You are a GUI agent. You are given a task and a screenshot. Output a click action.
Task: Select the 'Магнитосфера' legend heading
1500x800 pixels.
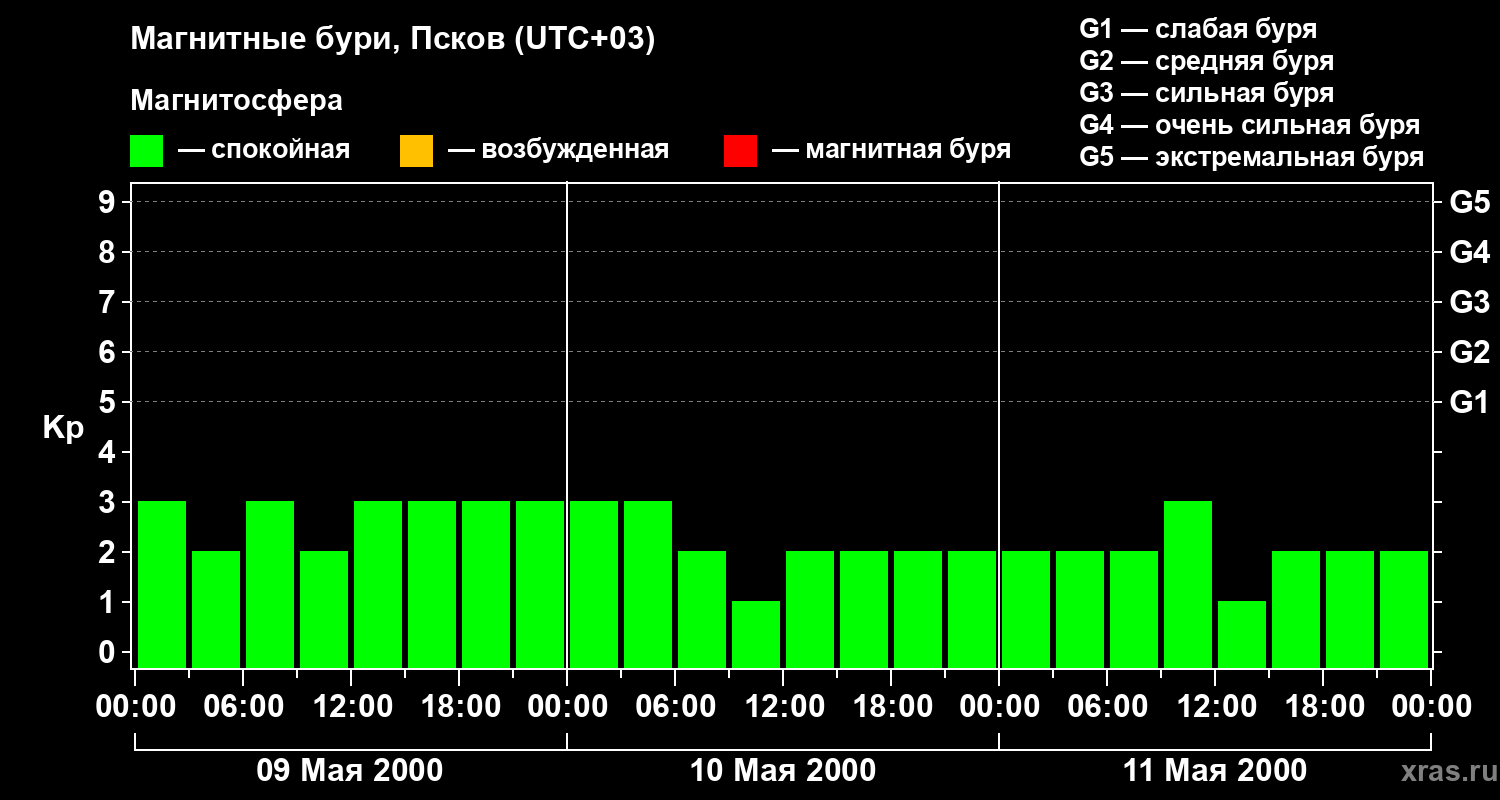[x=236, y=101]
